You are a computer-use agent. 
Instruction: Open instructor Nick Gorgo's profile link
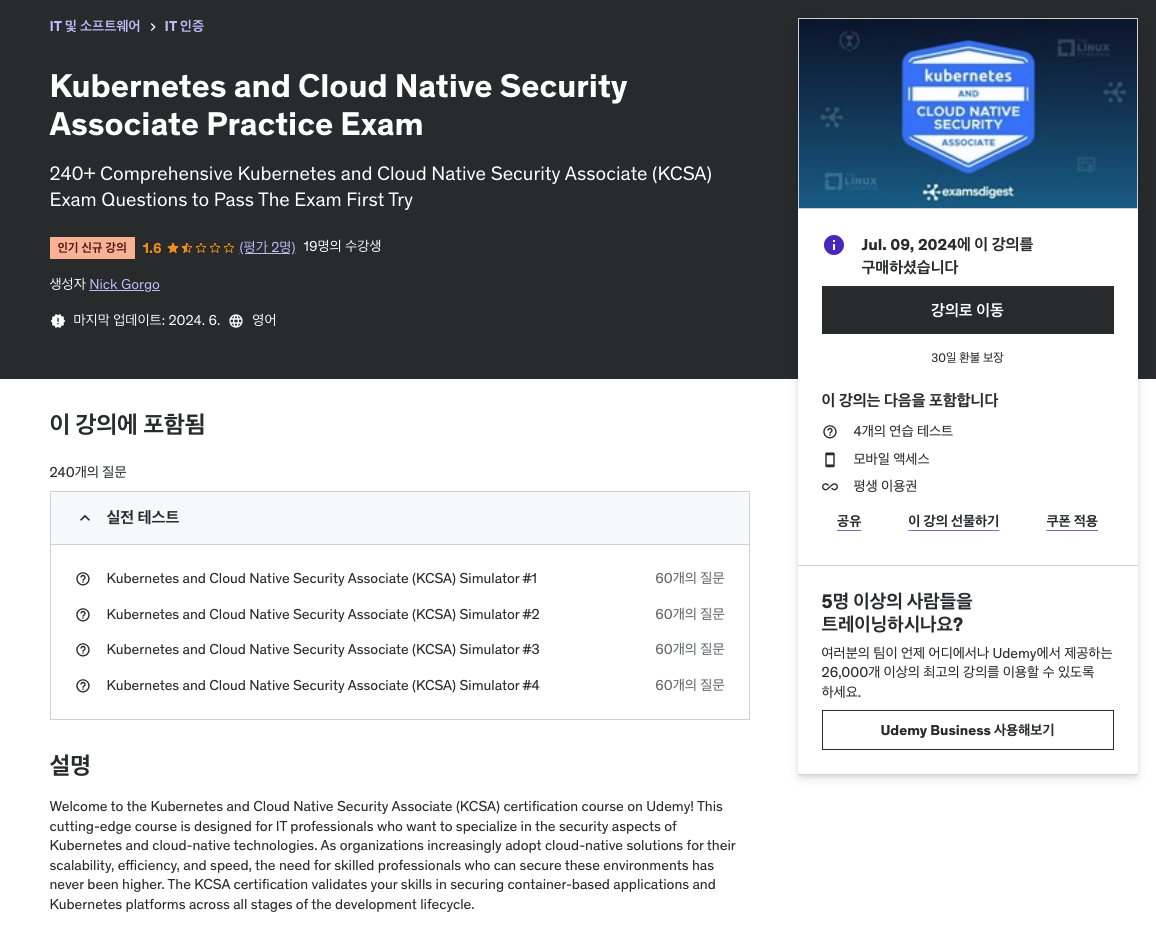tap(125, 285)
